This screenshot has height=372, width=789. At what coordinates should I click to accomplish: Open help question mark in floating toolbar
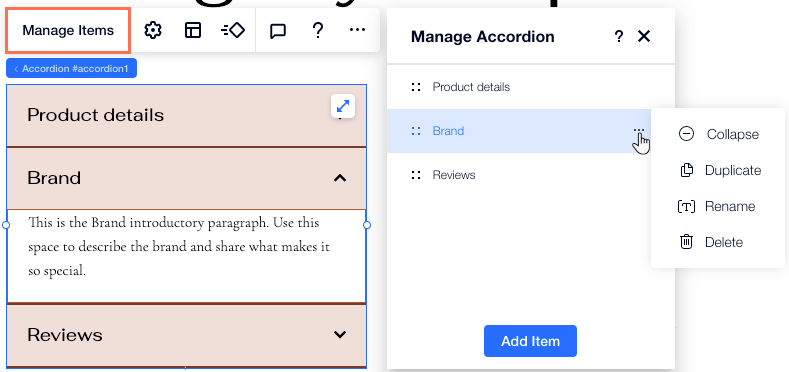(x=318, y=30)
